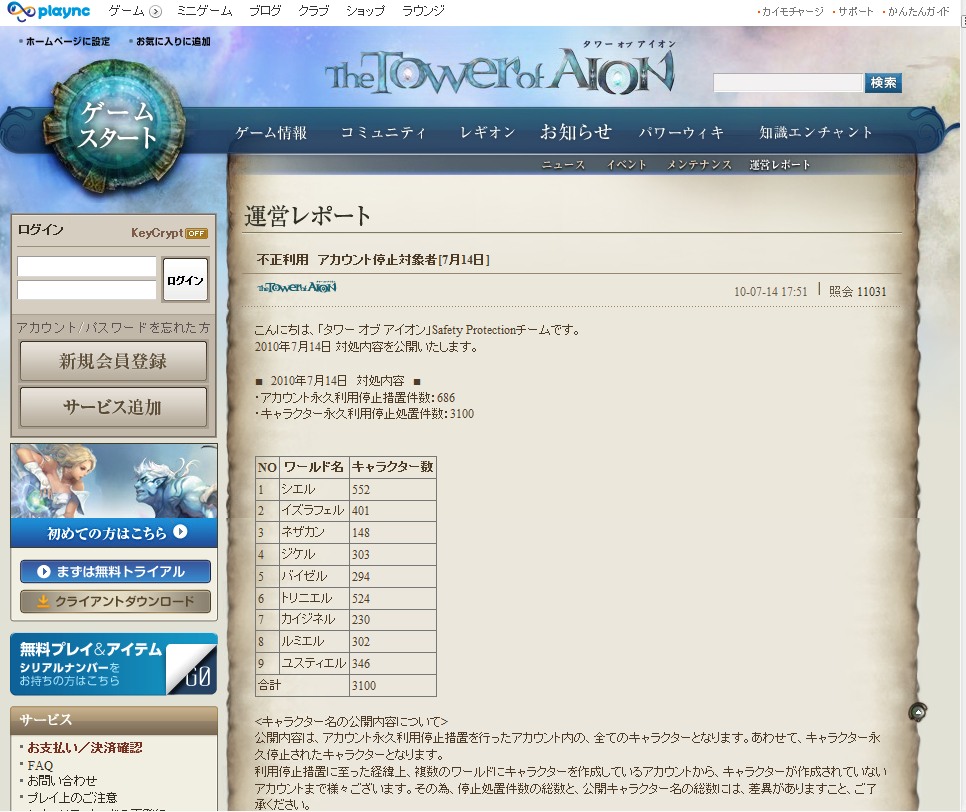Open ブログ in the top bar
Image resolution: width=966 pixels, height=812 pixels.
click(x=265, y=11)
